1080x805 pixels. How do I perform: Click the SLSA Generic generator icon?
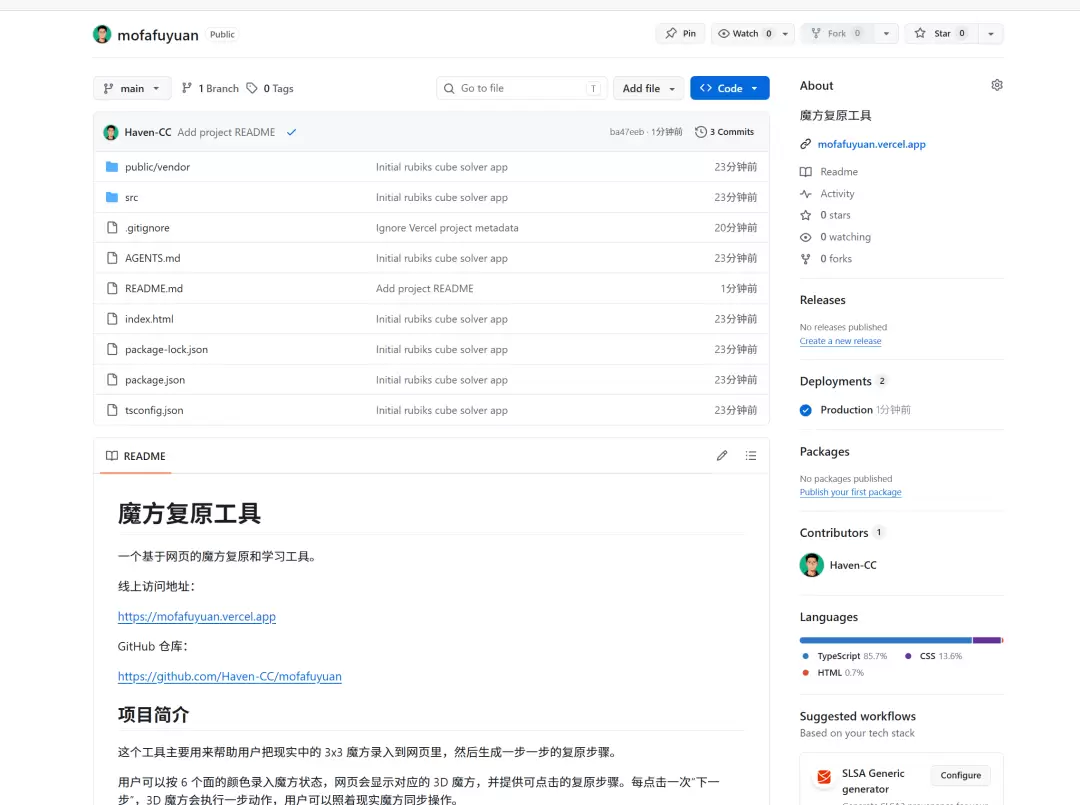pyautogui.click(x=823, y=777)
